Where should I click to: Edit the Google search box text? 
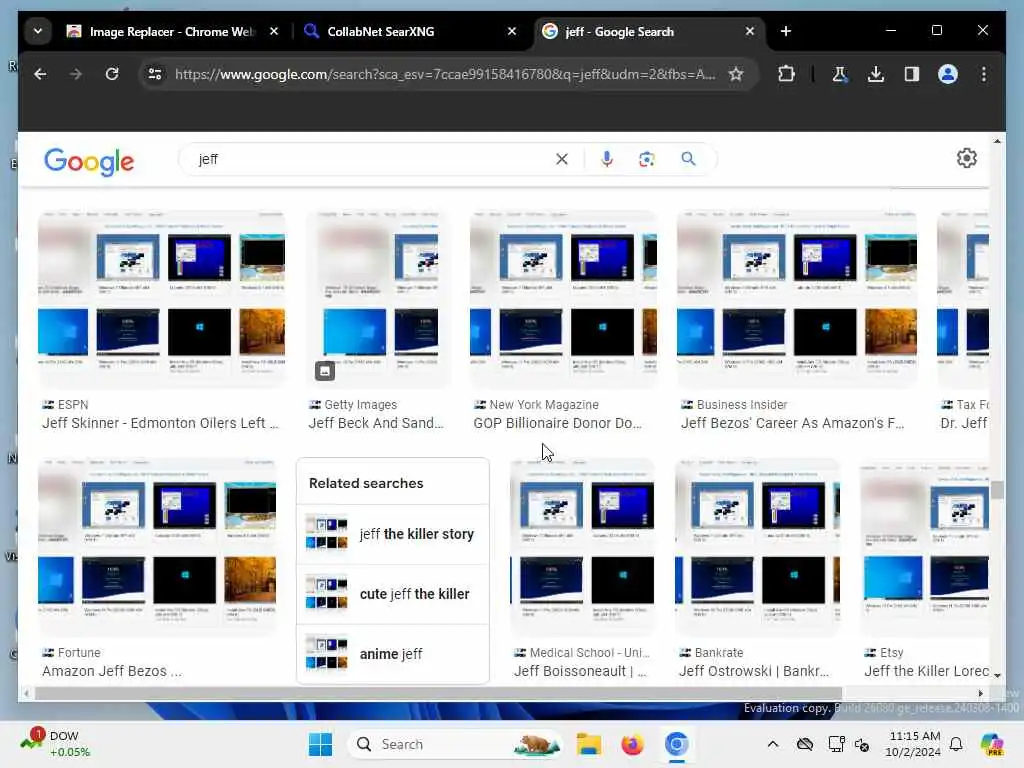[x=372, y=159]
